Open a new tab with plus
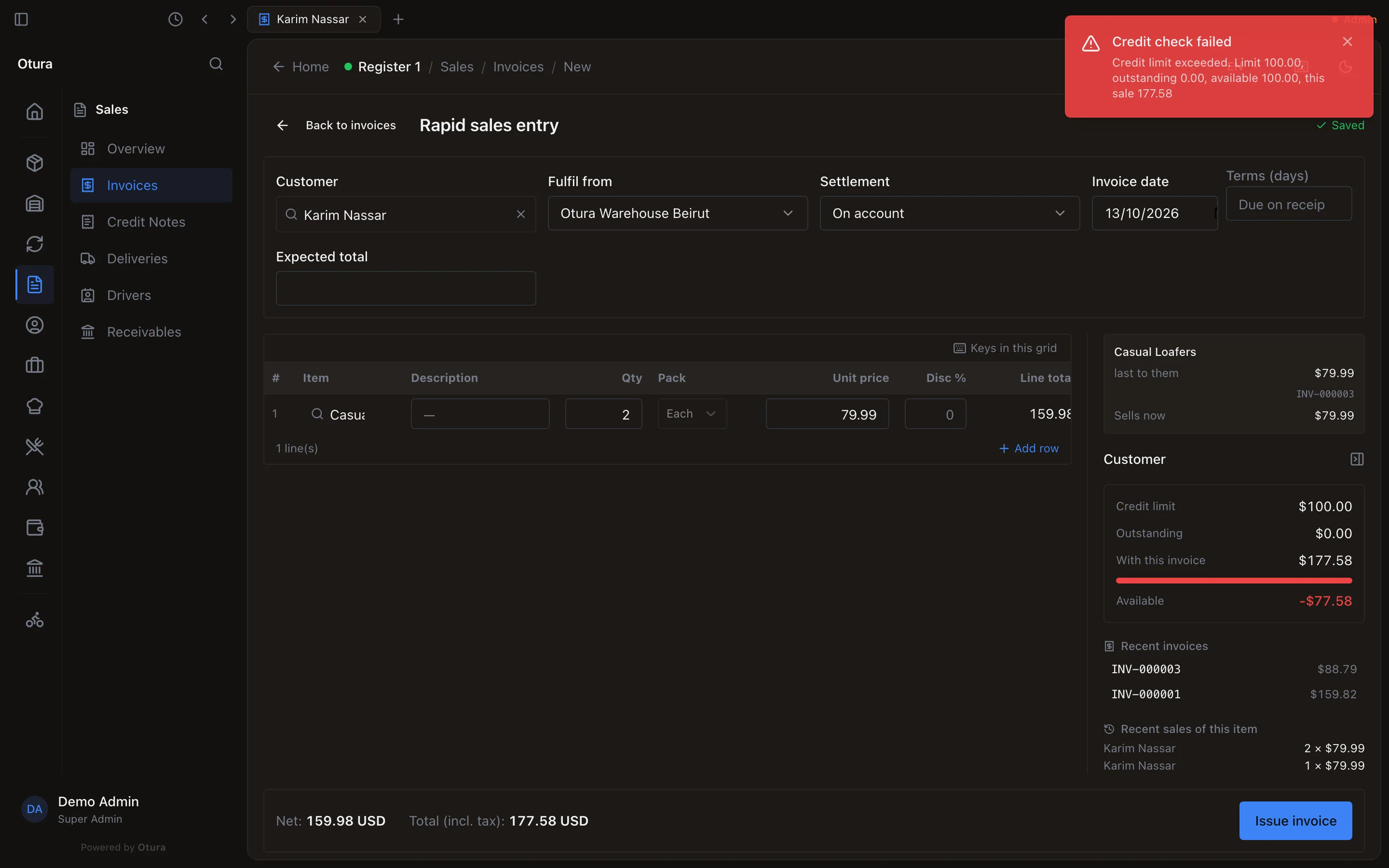This screenshot has width=1389, height=868. pos(398,19)
